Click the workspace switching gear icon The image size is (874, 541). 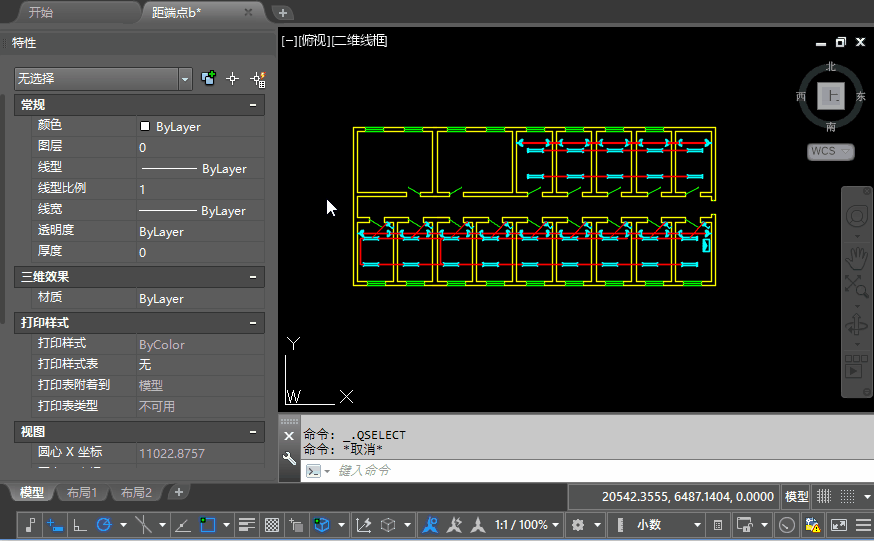tap(578, 524)
